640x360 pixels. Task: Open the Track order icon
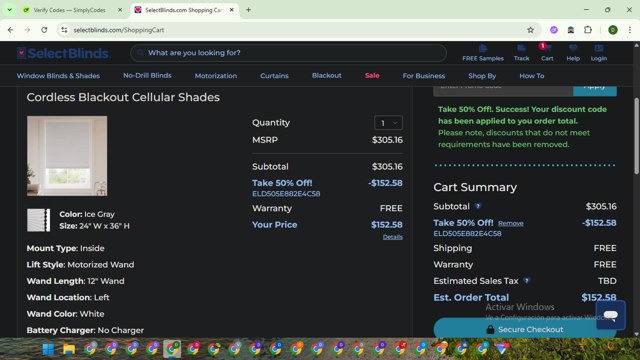tap(521, 53)
